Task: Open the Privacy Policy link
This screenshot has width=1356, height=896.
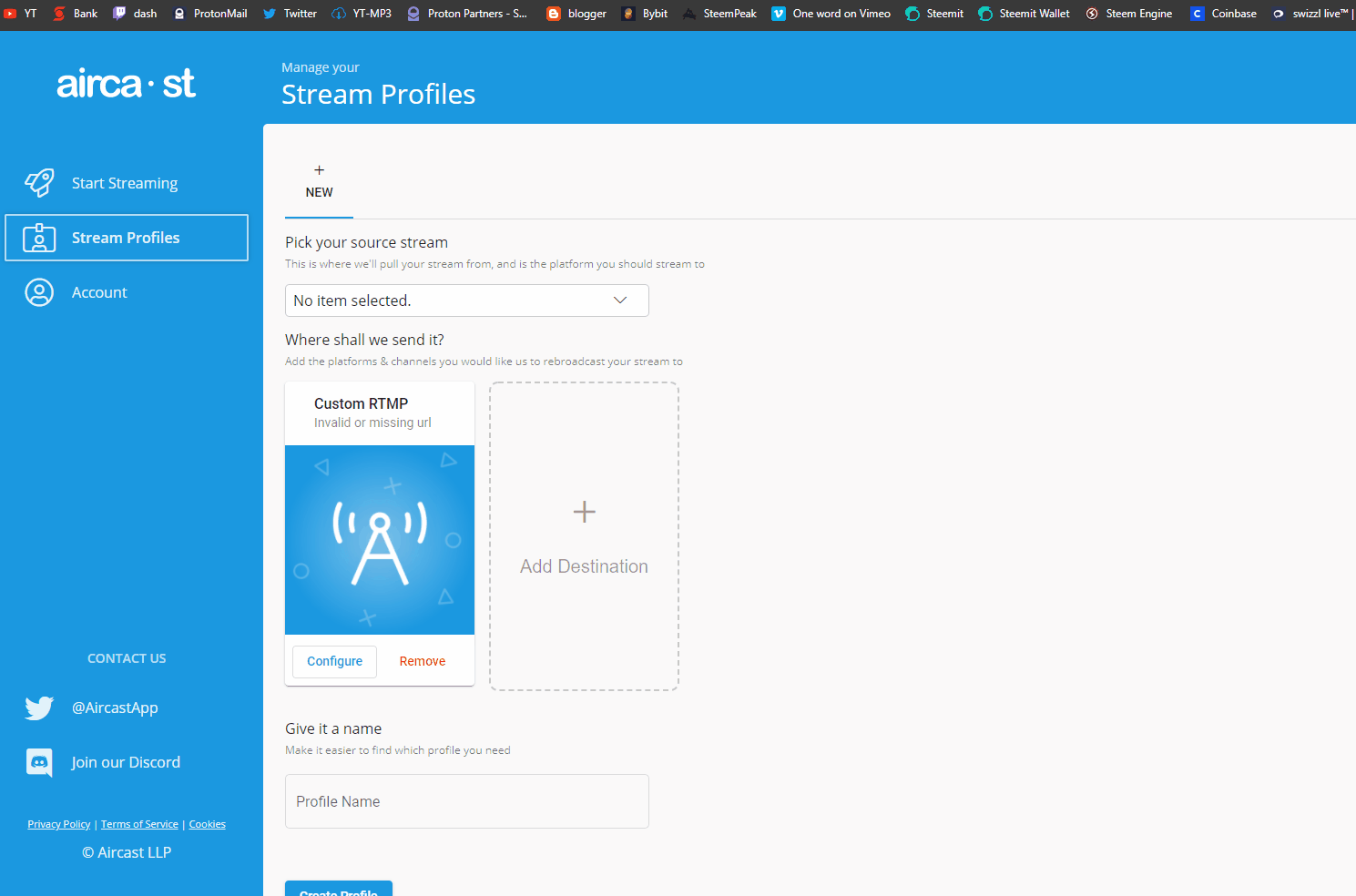Action: click(x=59, y=824)
